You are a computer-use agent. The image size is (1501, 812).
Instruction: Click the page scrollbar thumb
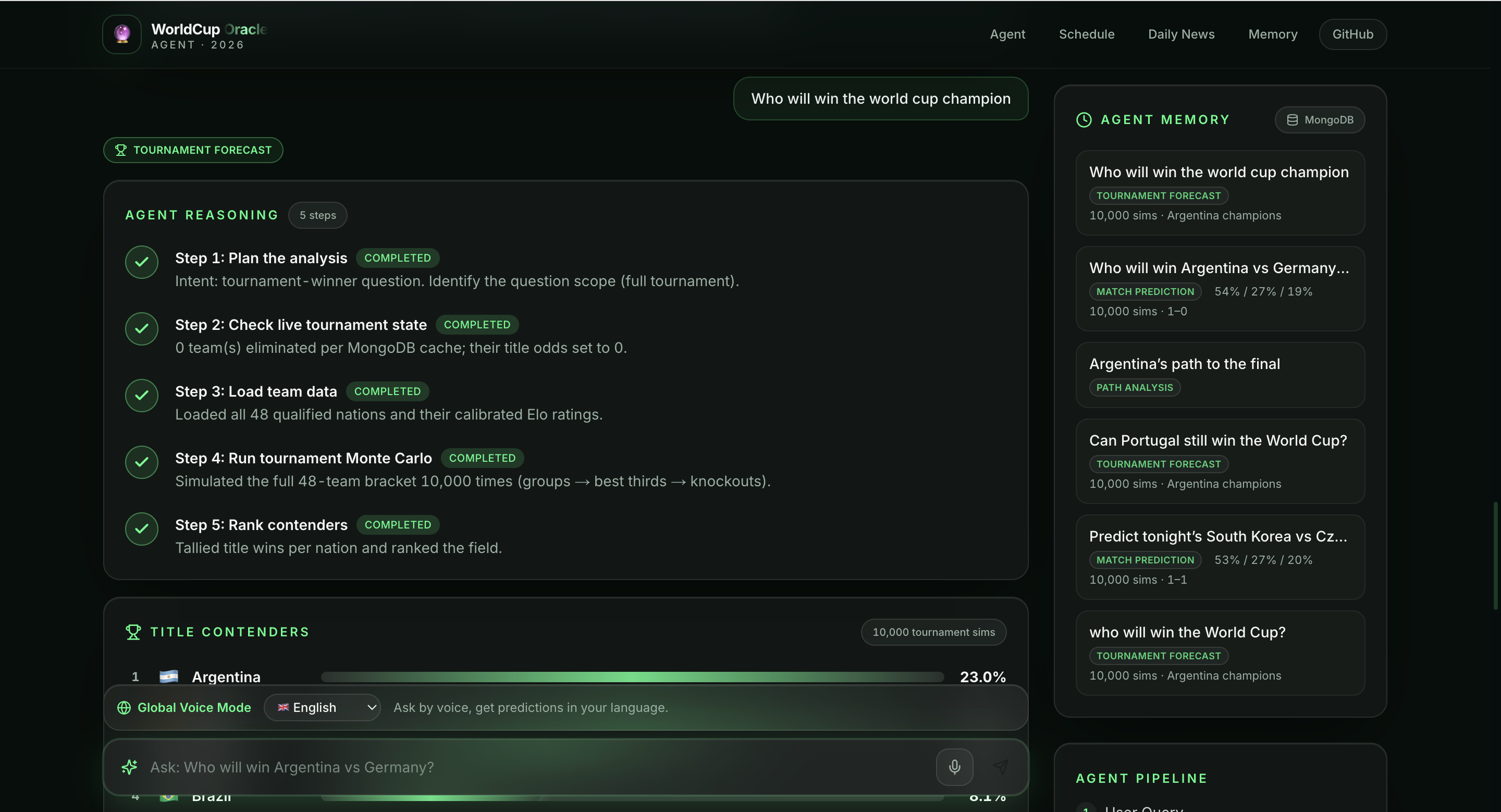[1495, 556]
